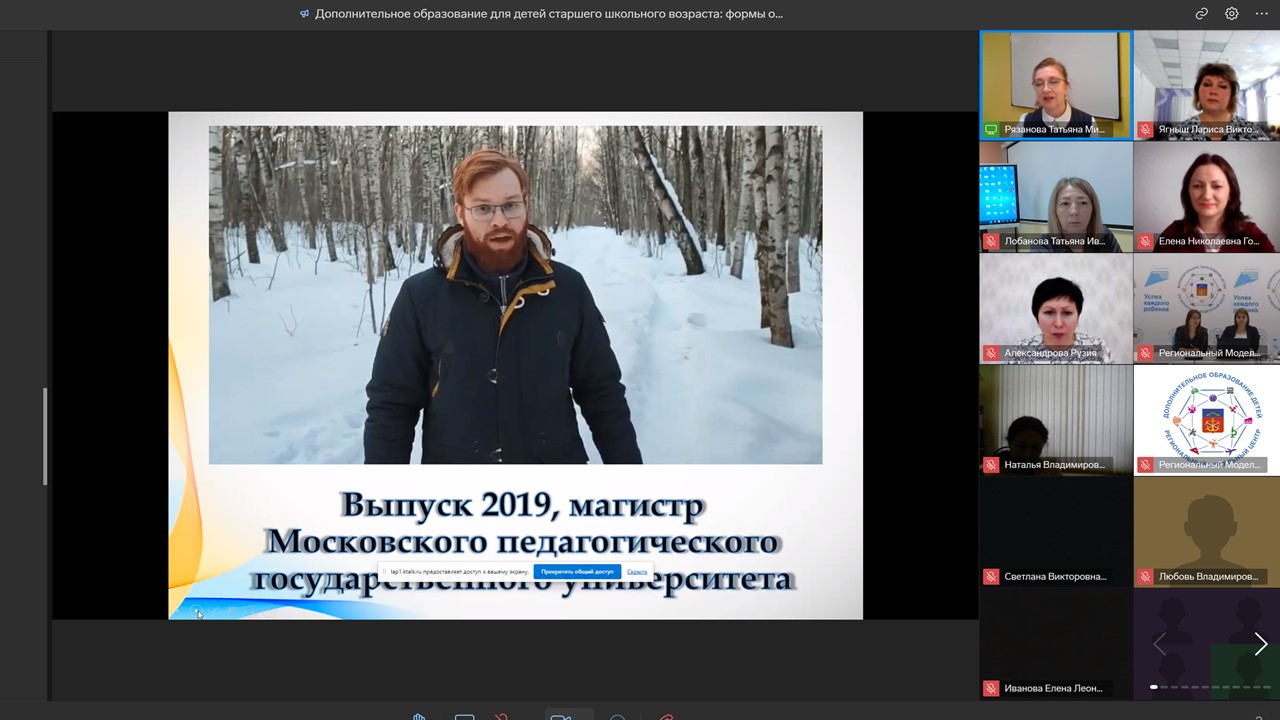Click the name label Любовь Владимиров...
The image size is (1280, 720).
[1208, 577]
